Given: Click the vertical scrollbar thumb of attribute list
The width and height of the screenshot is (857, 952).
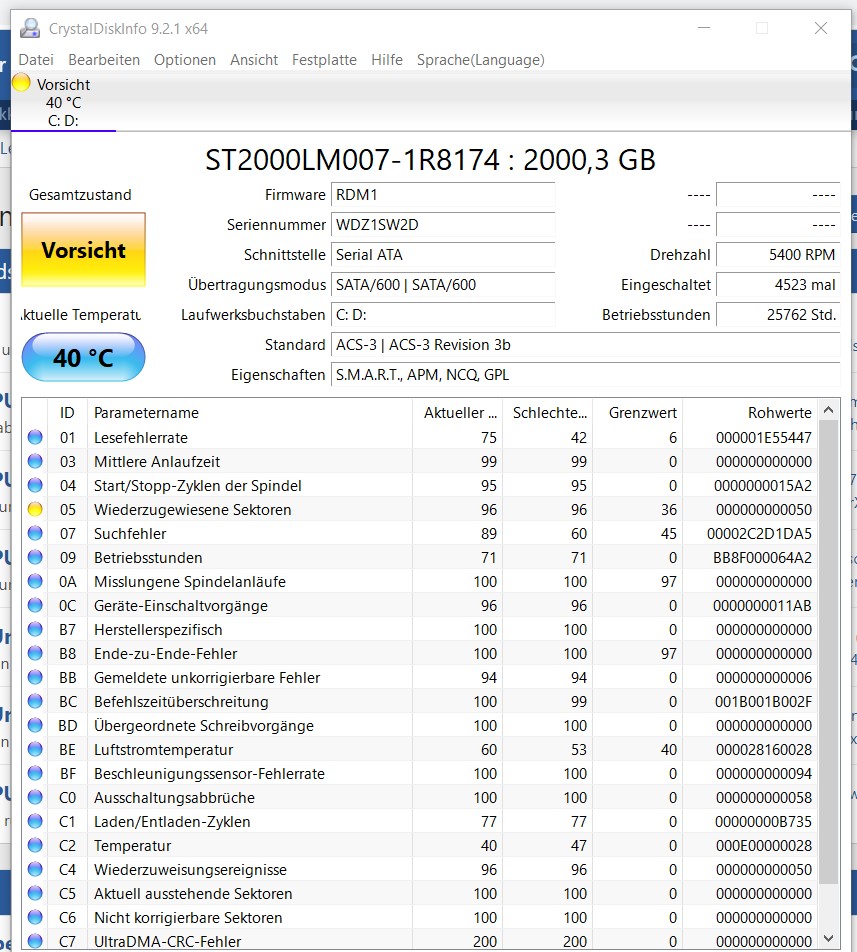Looking at the screenshot, I should [x=828, y=653].
